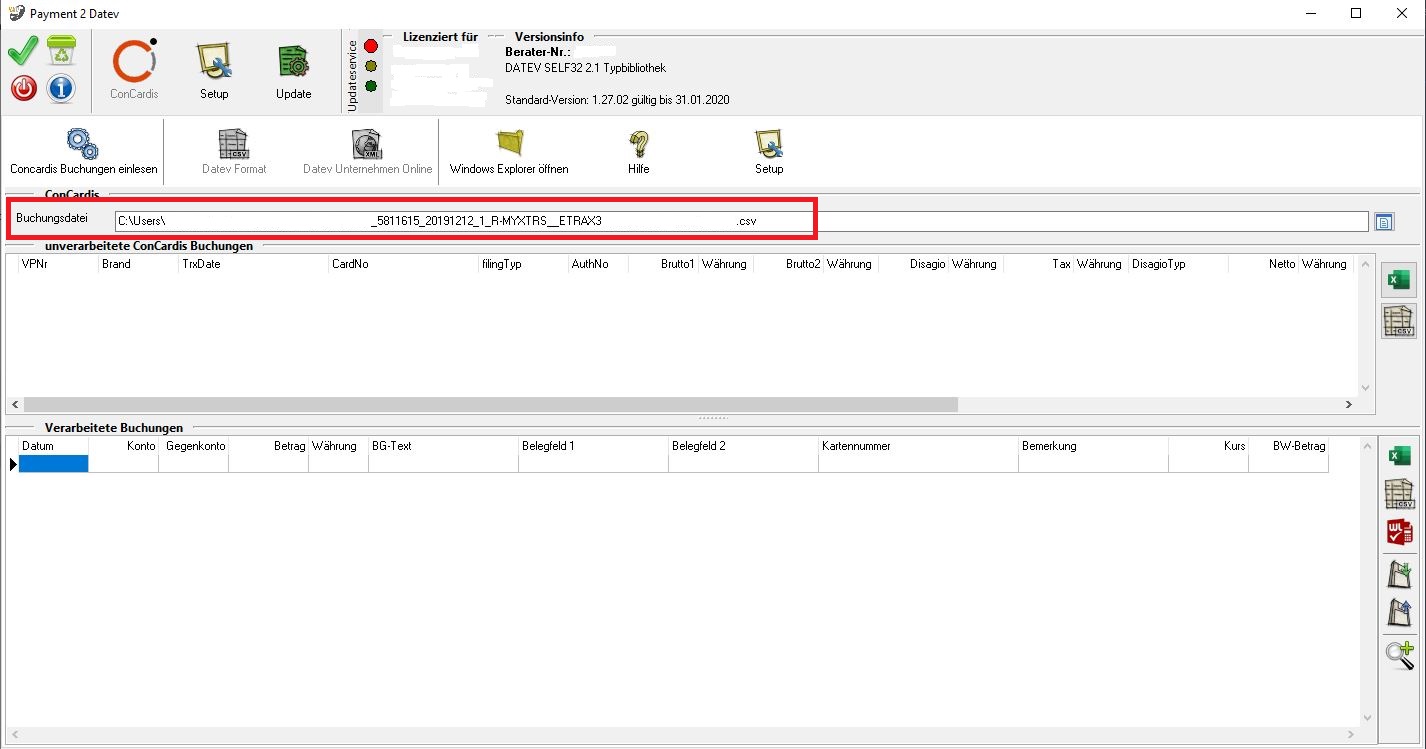Click the DATEV SELF32 2.1 Typbibliothek text

click(x=585, y=68)
